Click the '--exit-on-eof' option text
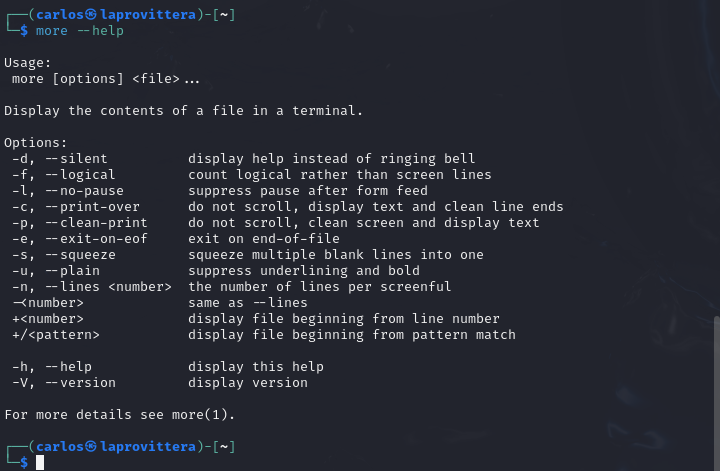Screen dimensions: 720x471 [96, 239]
